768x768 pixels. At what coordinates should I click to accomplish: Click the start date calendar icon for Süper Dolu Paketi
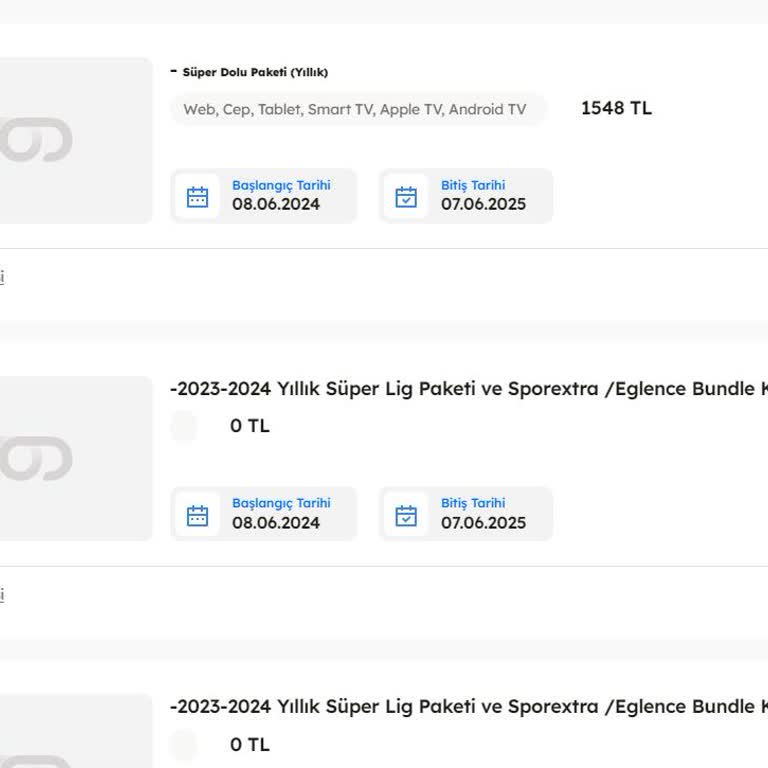coord(198,196)
